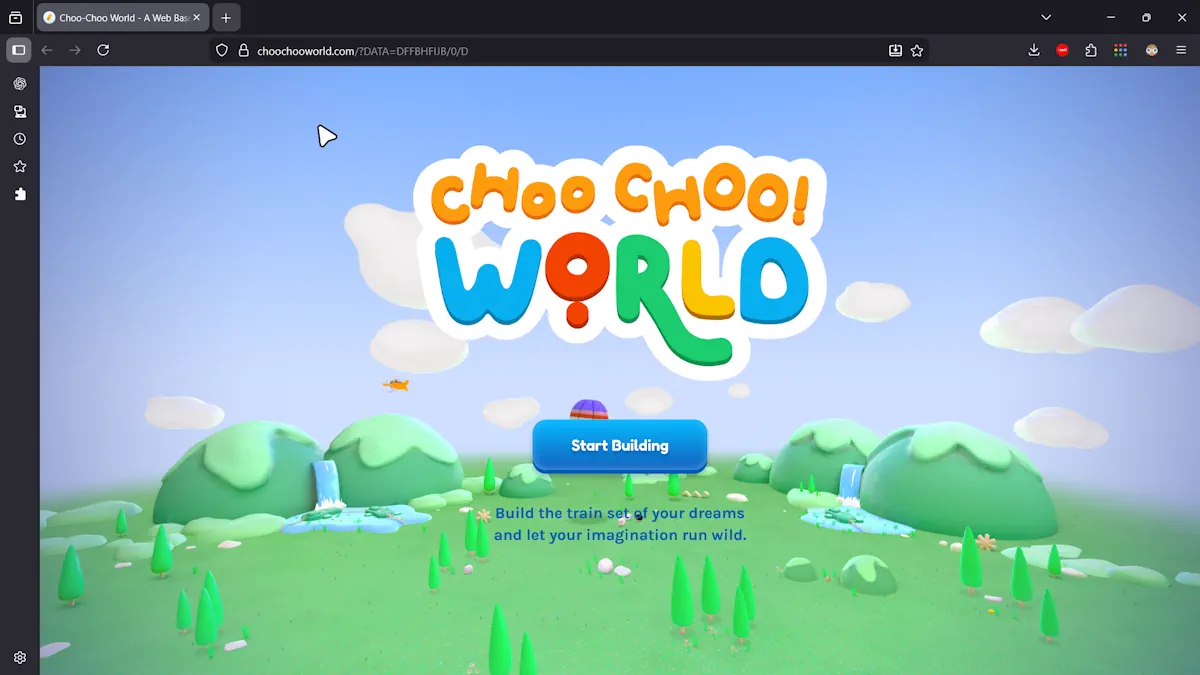Open the Bookmarks star in the sidebar
Image resolution: width=1200 pixels, height=675 pixels.
[19, 167]
